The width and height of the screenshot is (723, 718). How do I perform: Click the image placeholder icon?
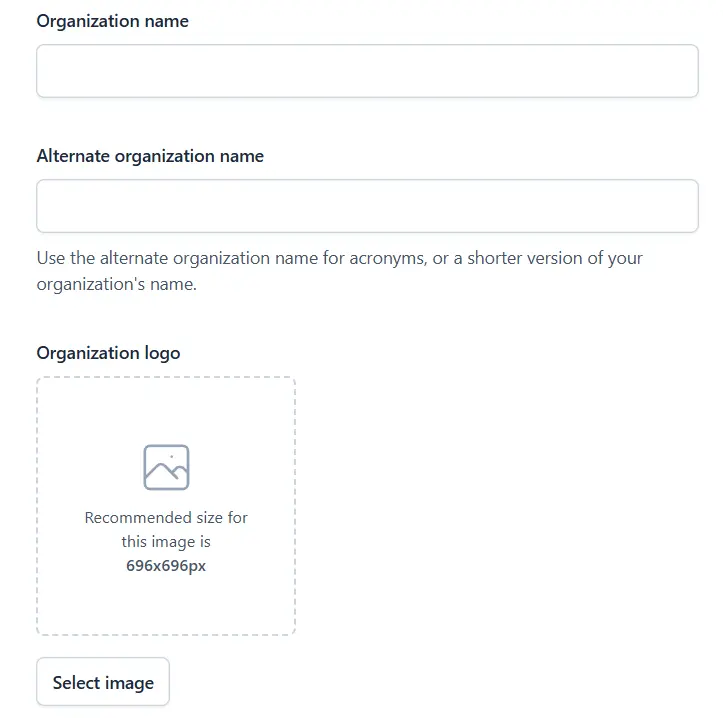click(166, 467)
